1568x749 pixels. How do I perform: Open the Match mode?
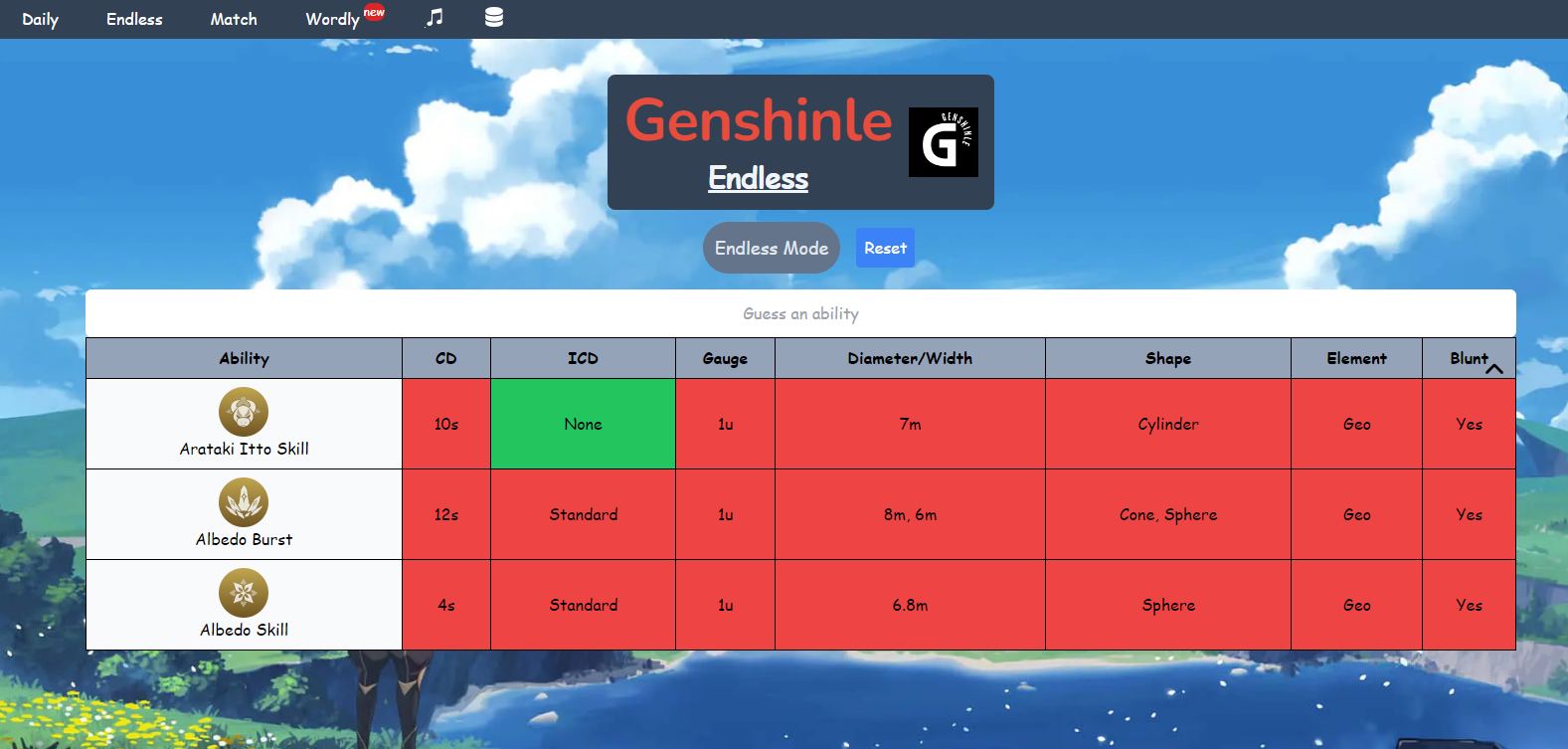pos(234,19)
